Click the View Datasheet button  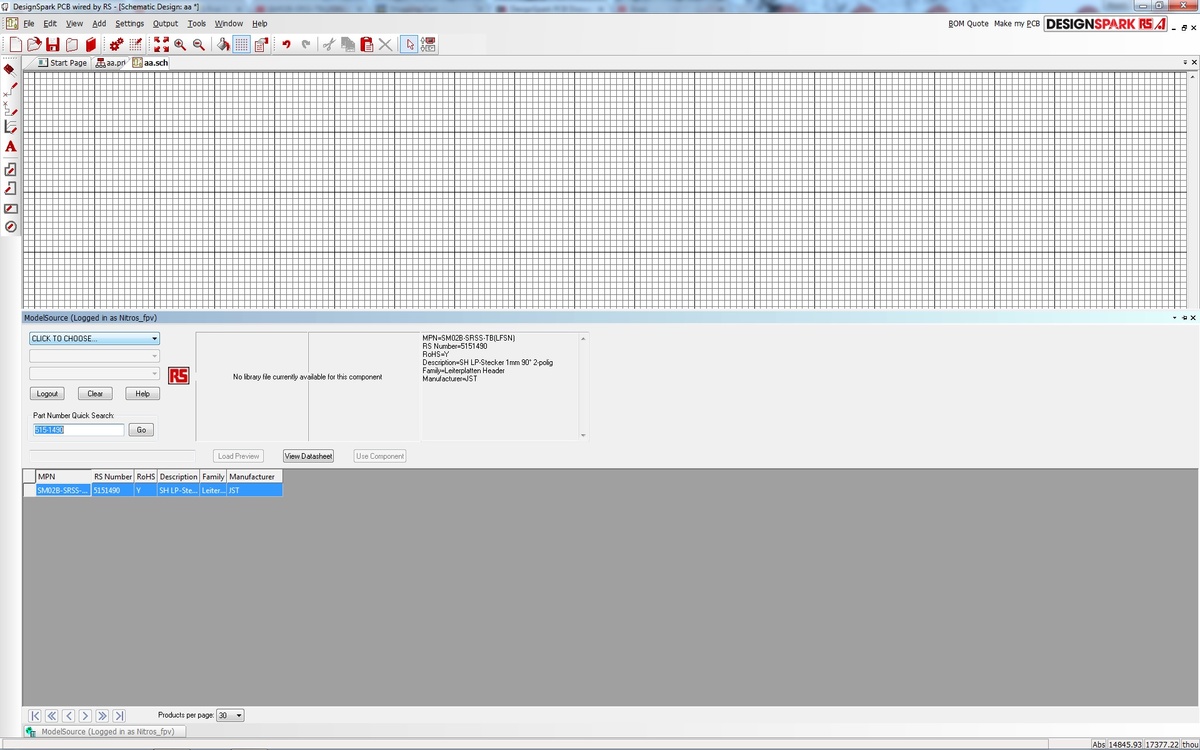[308, 456]
